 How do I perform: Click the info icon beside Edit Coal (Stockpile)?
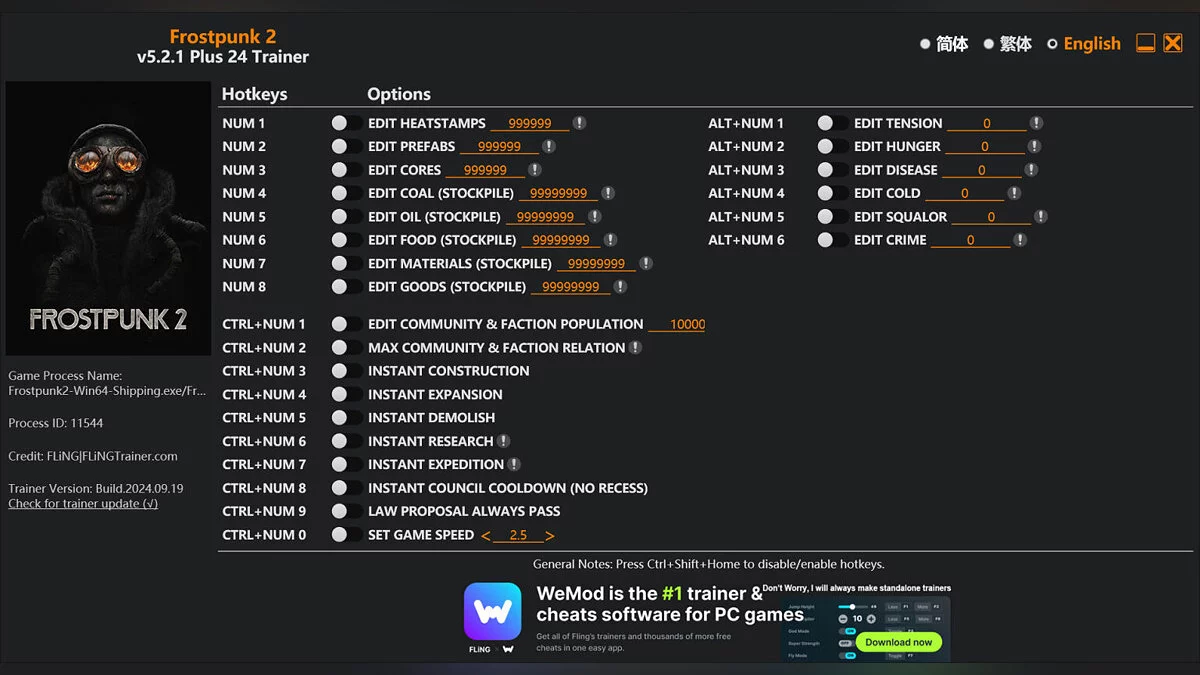607,193
